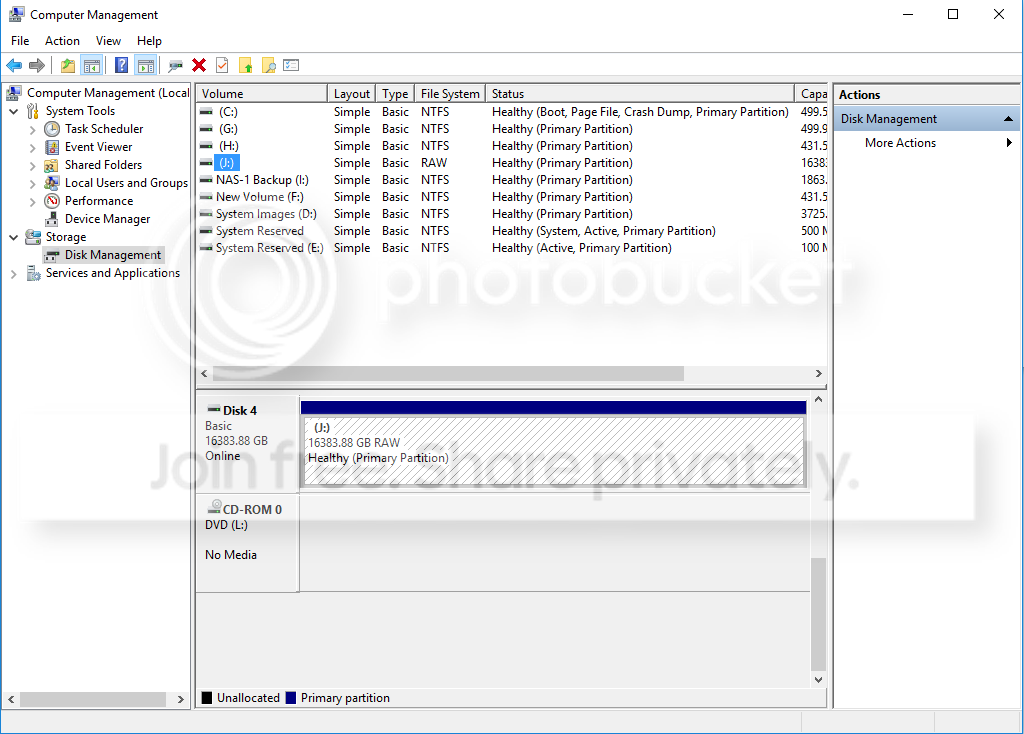Click the checklist settings toolbar icon
The width and height of the screenshot is (1024, 734).
coord(291,65)
